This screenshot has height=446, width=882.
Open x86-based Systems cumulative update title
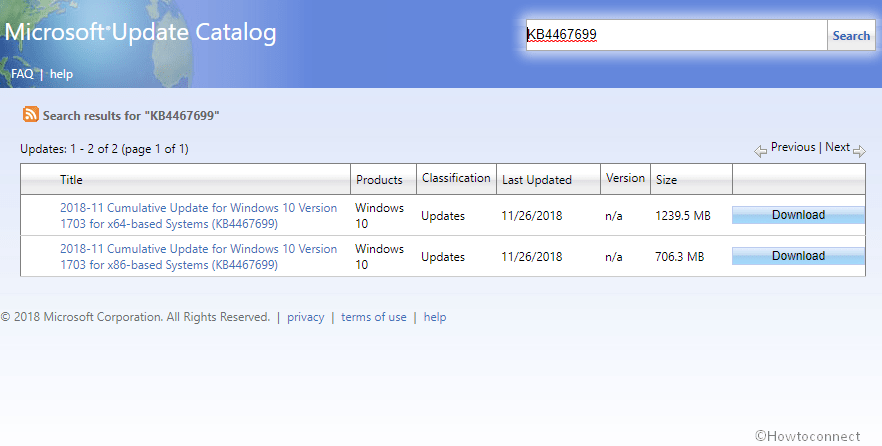[x=199, y=256]
